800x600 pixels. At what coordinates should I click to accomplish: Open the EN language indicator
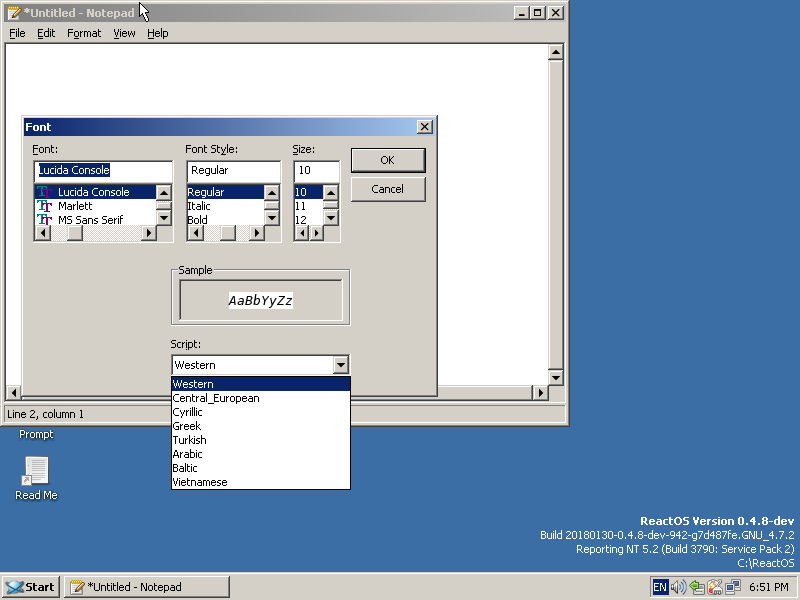[660, 587]
